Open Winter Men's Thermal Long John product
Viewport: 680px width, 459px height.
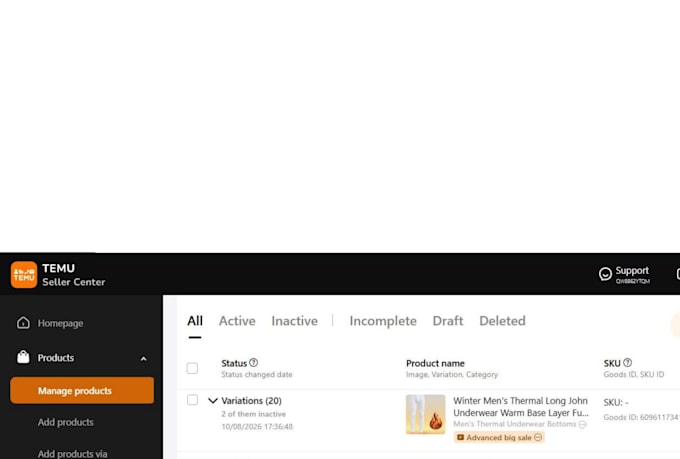[x=521, y=407]
